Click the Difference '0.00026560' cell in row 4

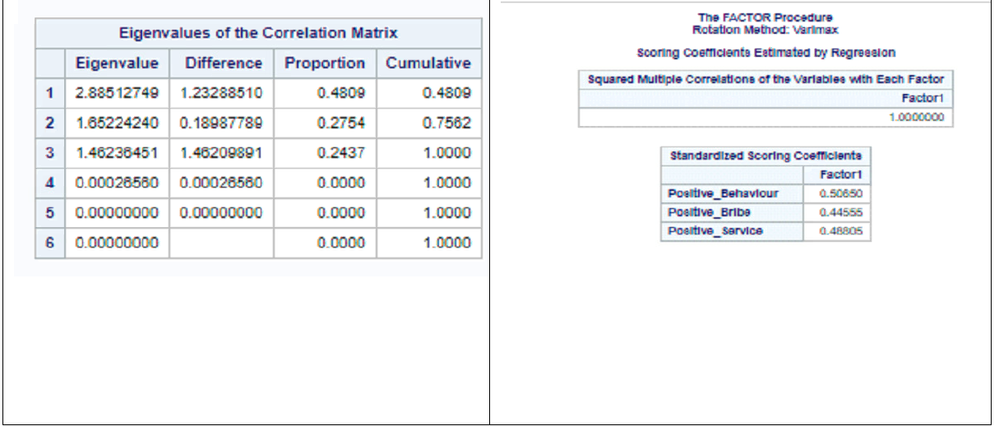tap(222, 183)
